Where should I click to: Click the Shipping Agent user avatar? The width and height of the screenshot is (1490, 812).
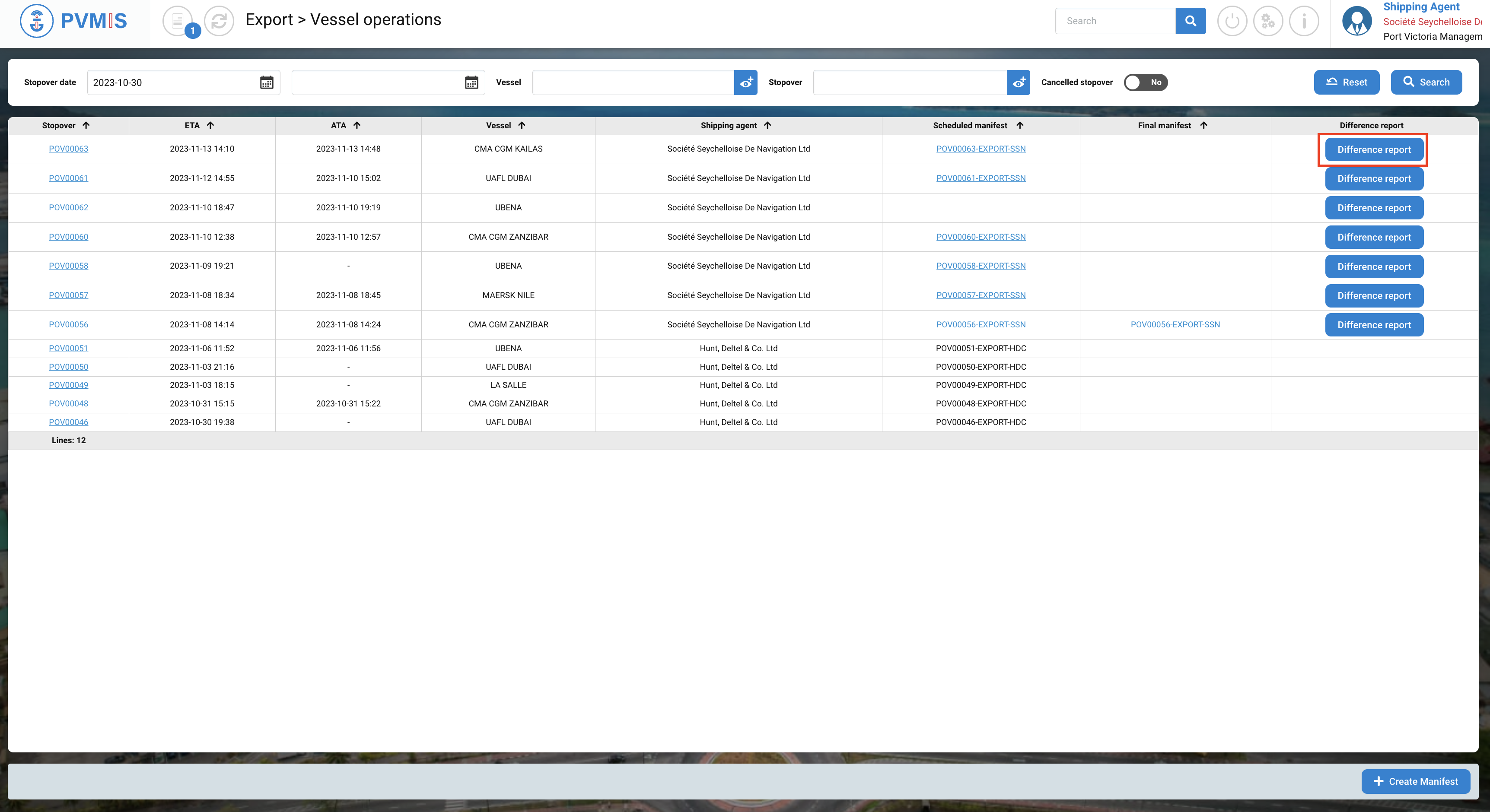[x=1357, y=22]
